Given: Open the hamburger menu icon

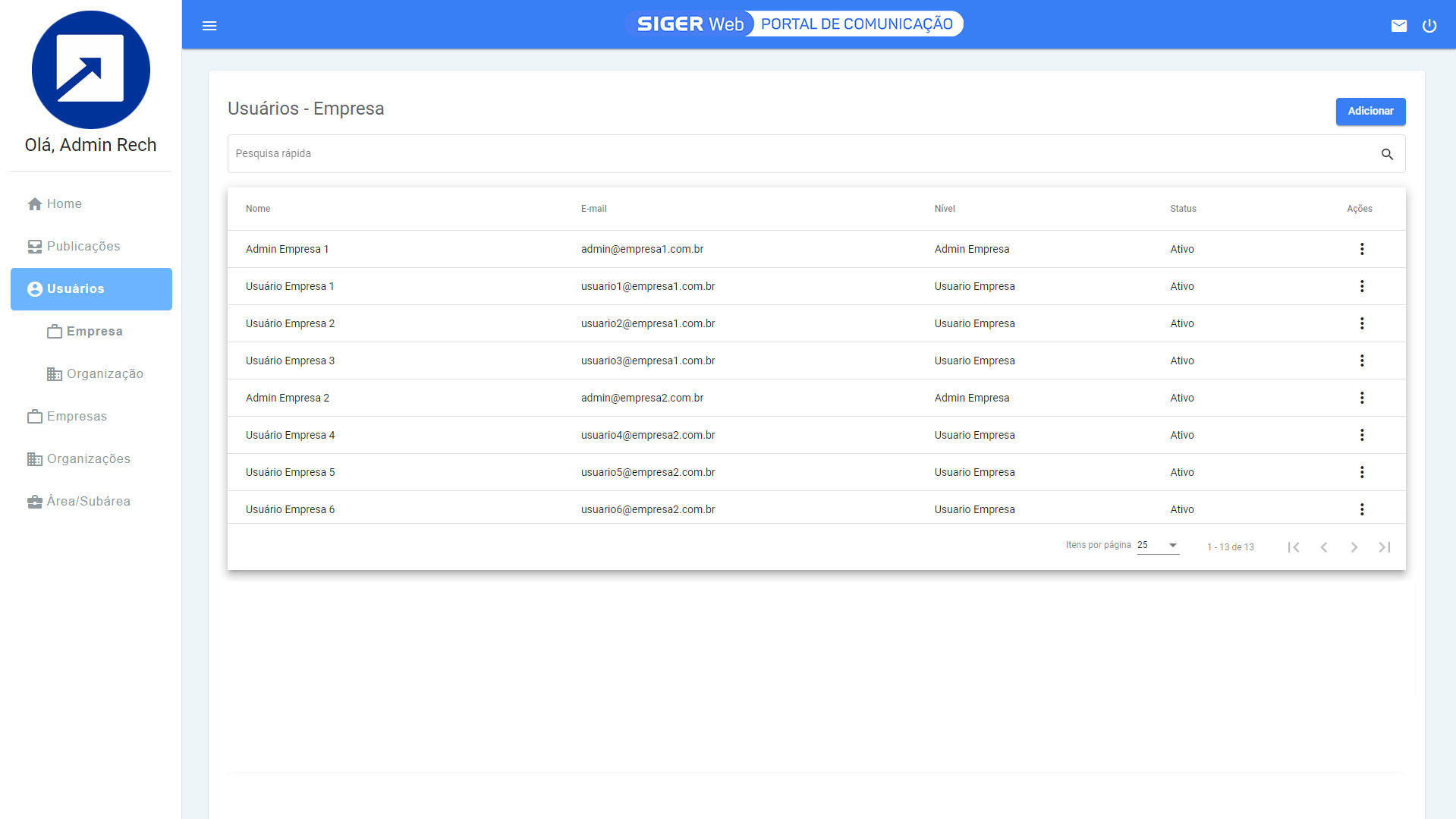Looking at the screenshot, I should [x=209, y=25].
